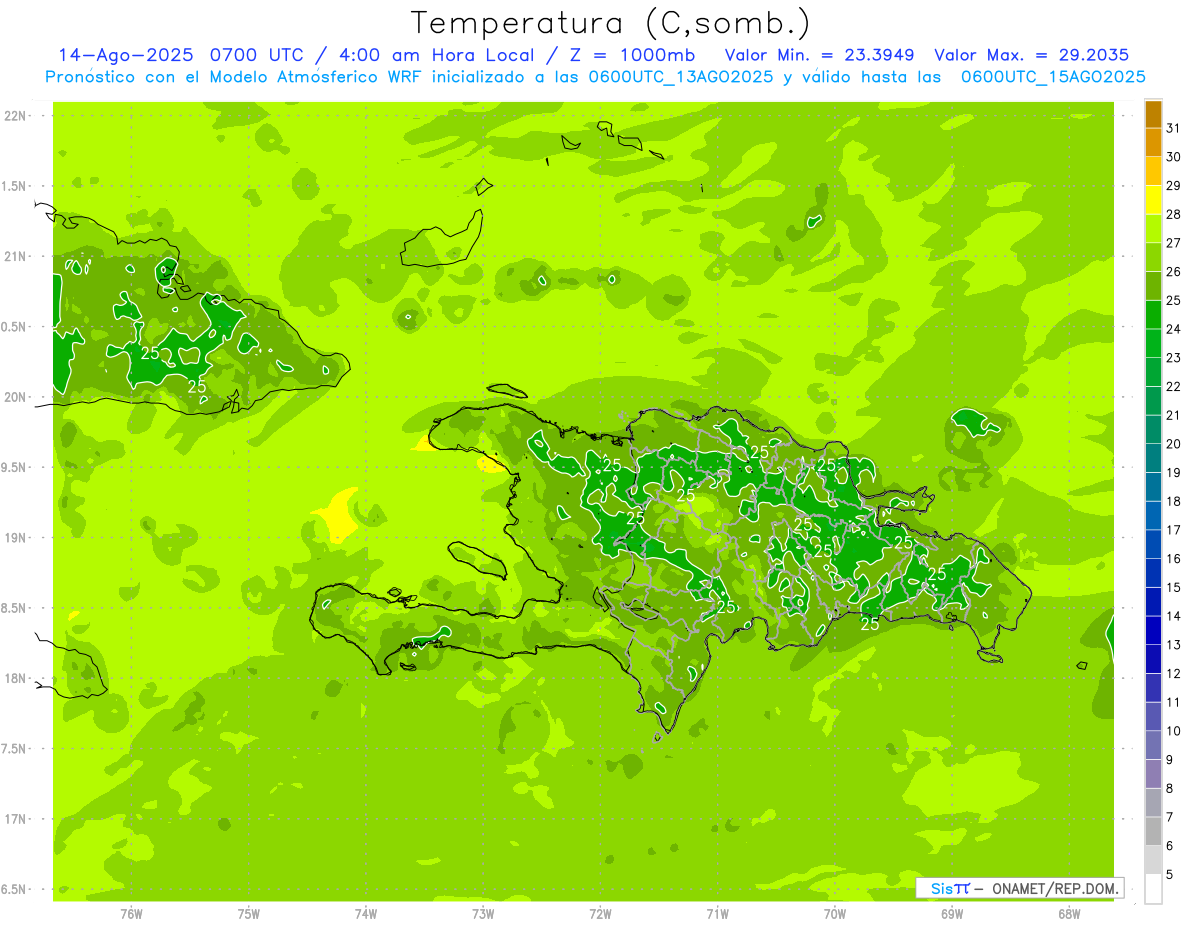Click the '0.5N' latitude axis label
This screenshot has width=1200, height=927.
tap(15, 327)
